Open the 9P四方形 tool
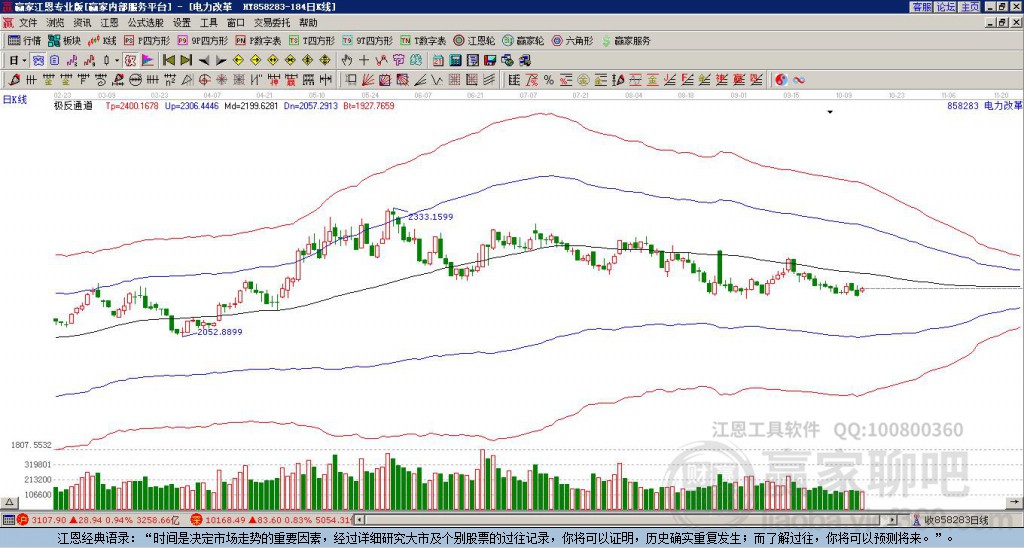Screen dimensions: 1024x548 (x=202, y=40)
